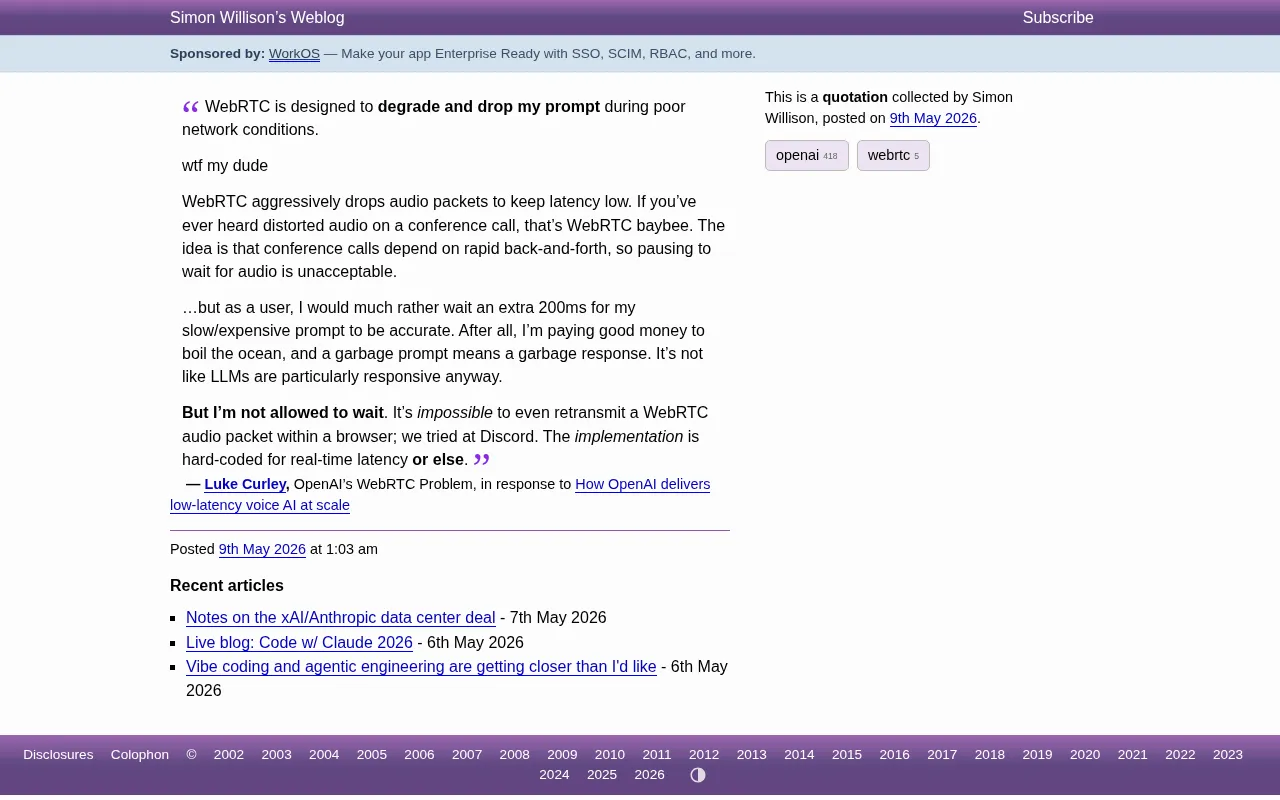Select 2010 in the footer archive
The width and height of the screenshot is (1280, 800).
[x=610, y=755]
